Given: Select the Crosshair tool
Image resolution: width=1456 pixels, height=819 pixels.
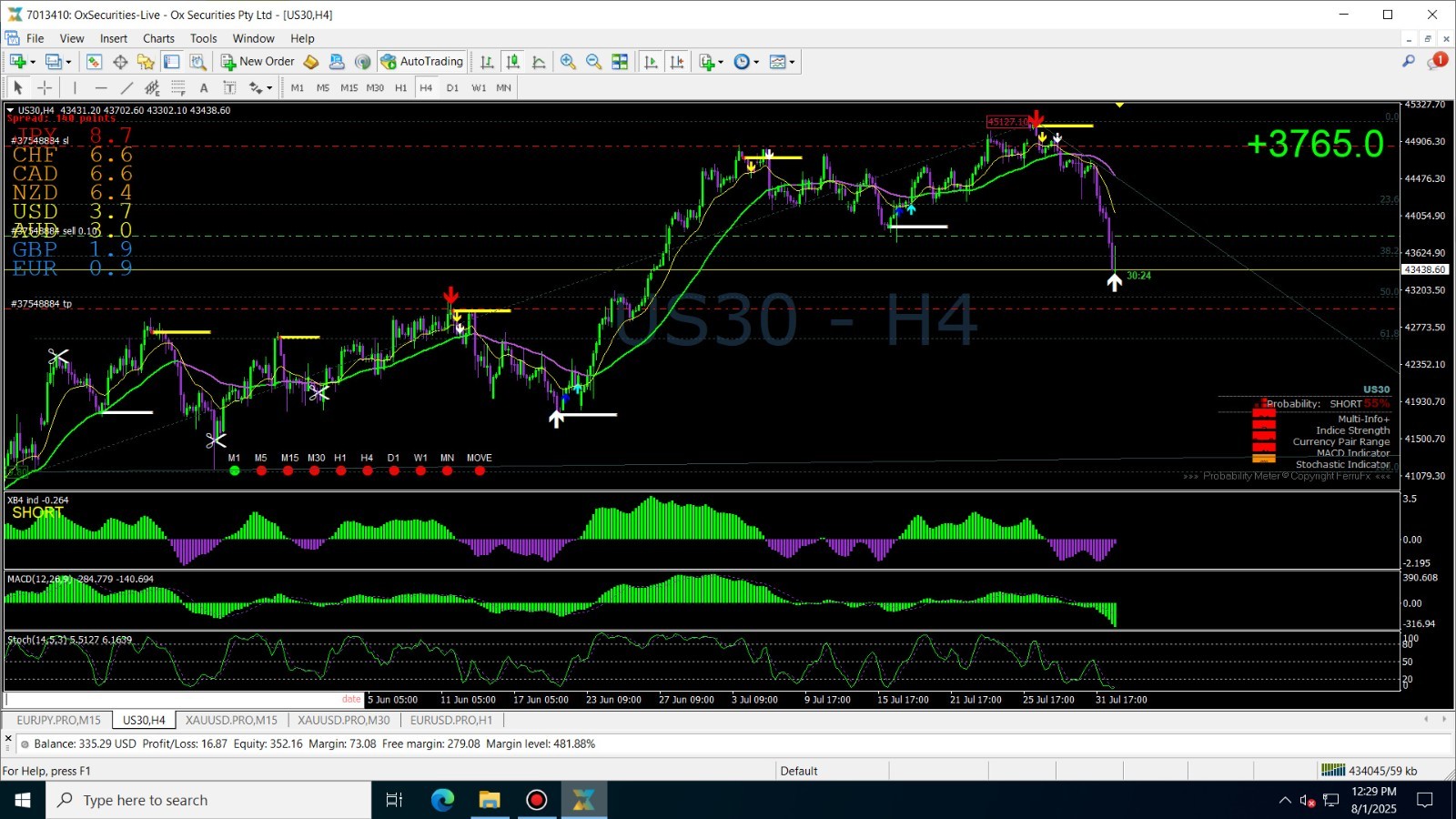Looking at the screenshot, I should (x=45, y=87).
